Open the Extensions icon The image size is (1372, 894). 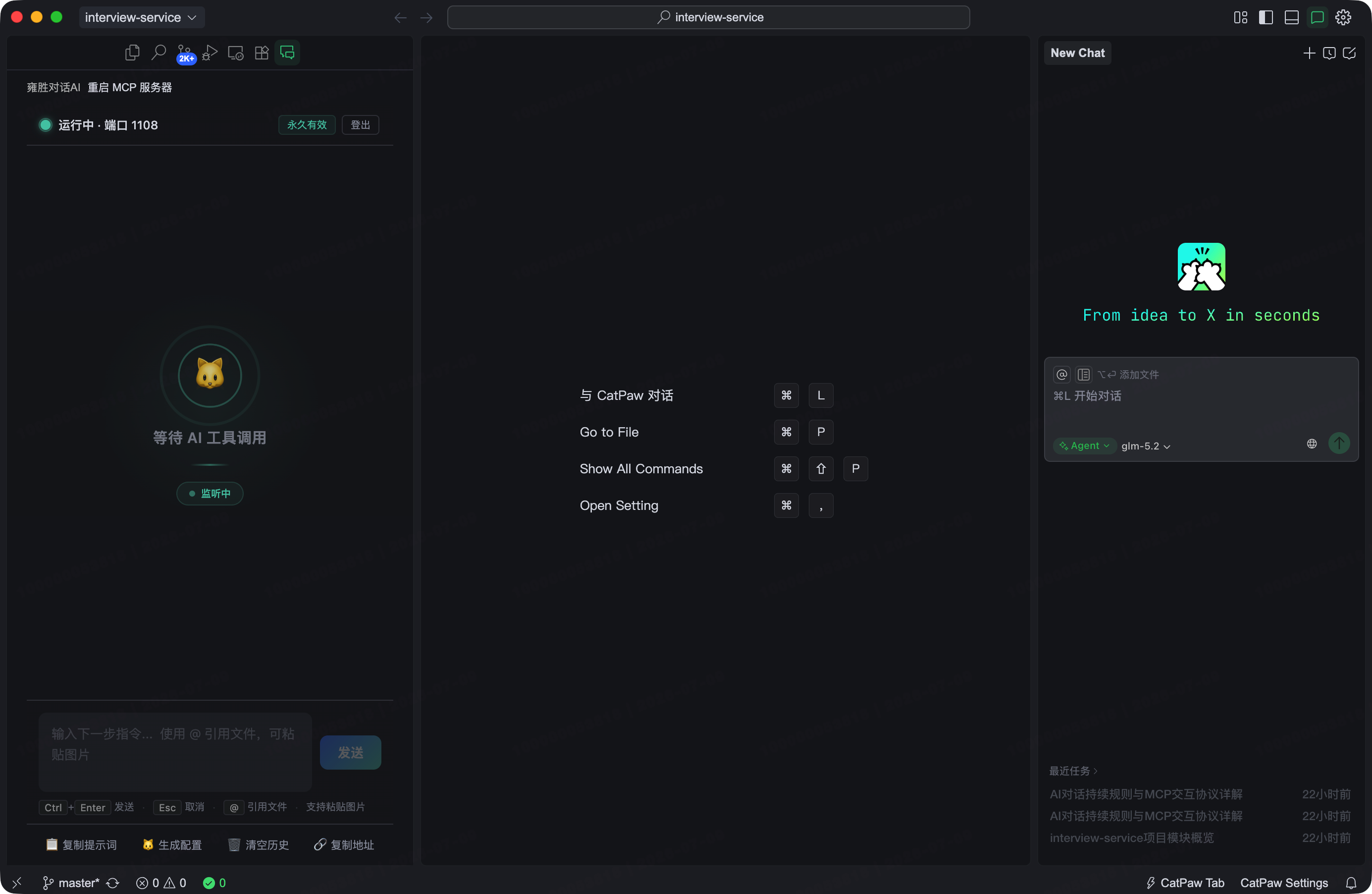coord(262,53)
